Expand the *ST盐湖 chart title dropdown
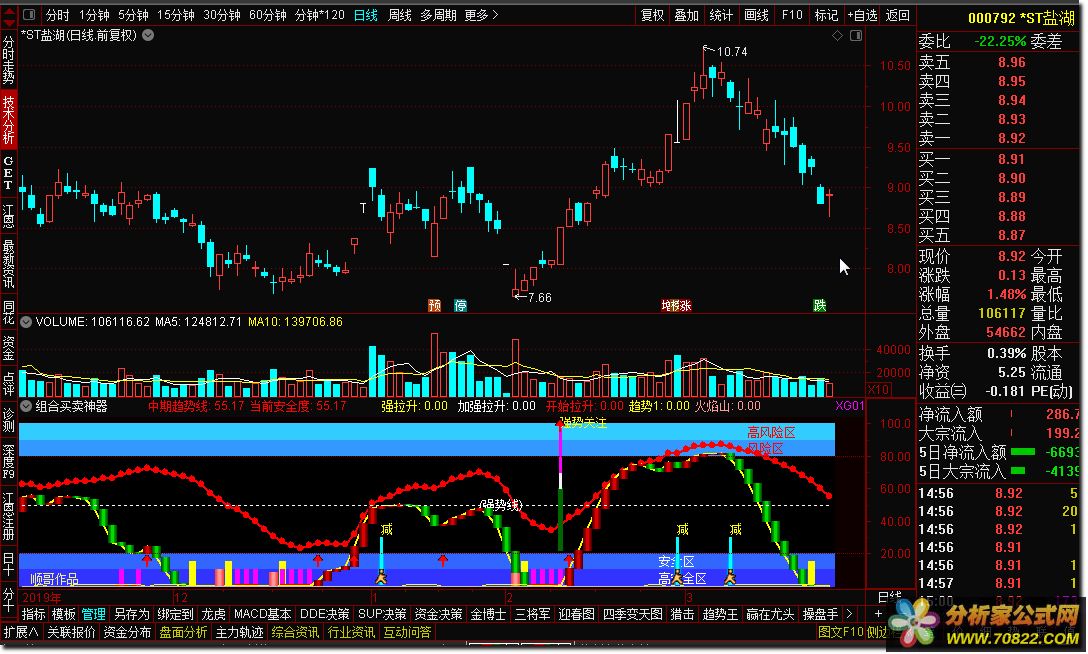The width and height of the screenshot is (1088, 654). [148, 35]
